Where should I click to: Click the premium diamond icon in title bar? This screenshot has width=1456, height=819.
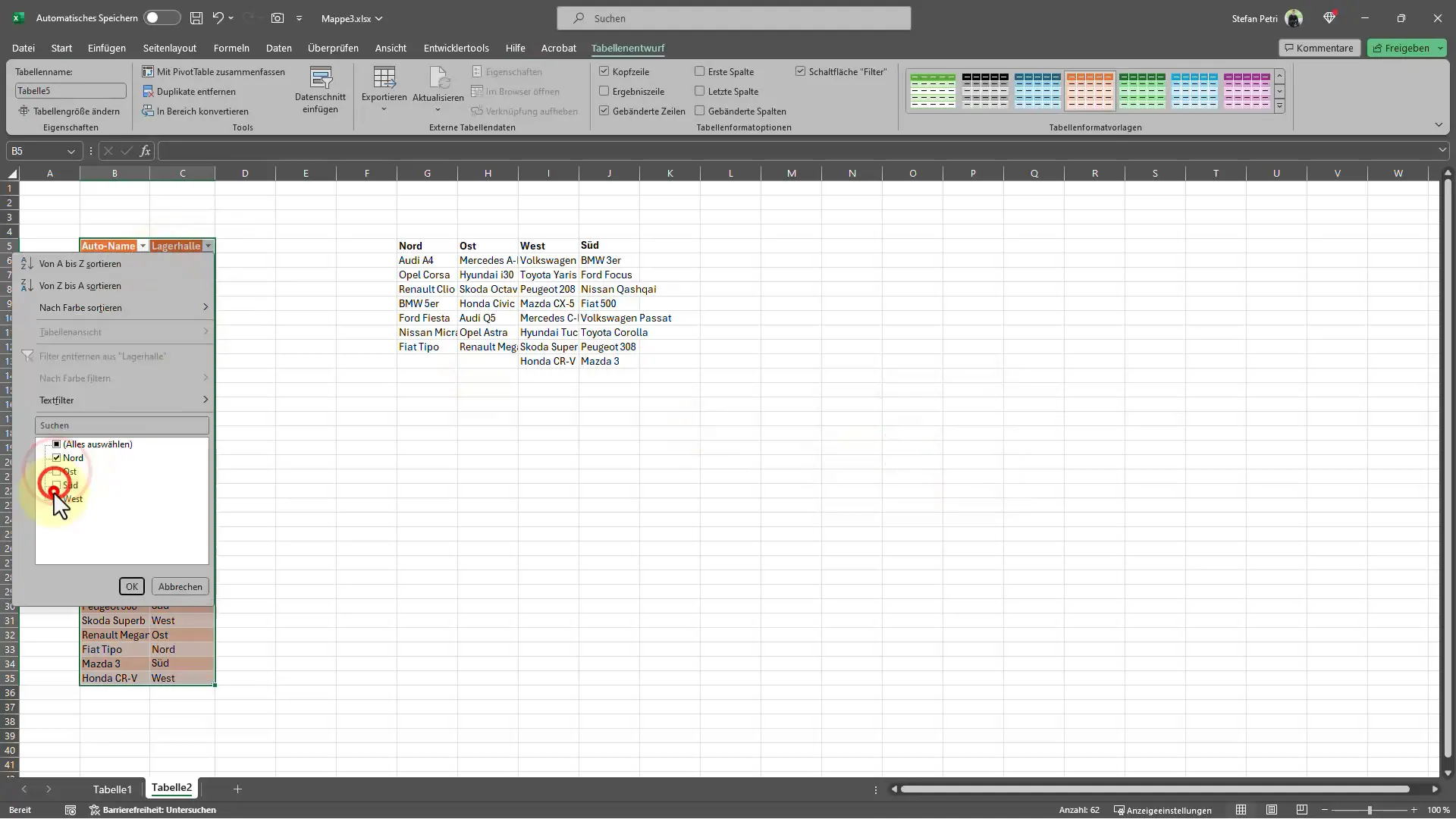click(1329, 18)
